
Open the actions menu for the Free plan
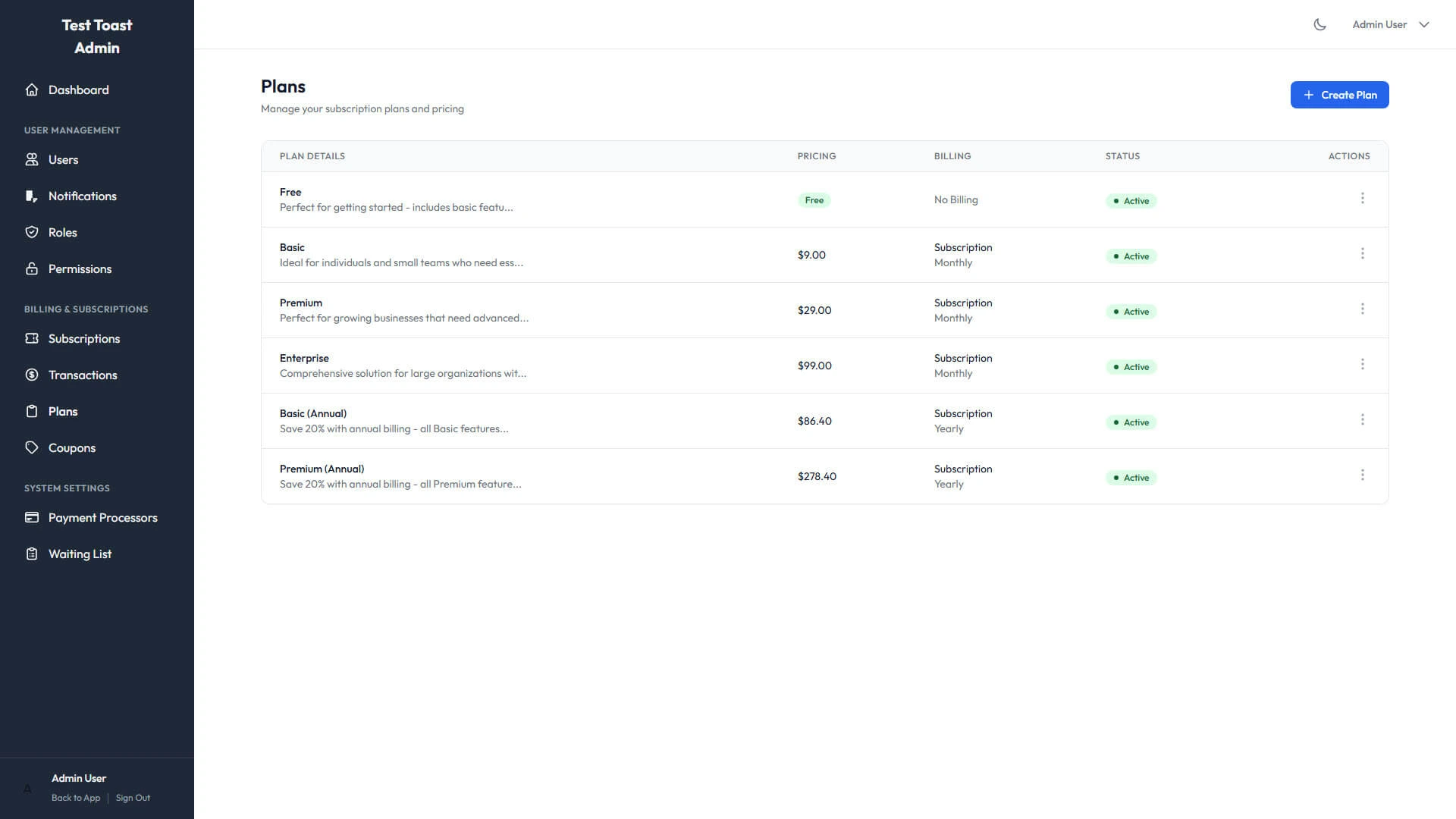tap(1363, 199)
